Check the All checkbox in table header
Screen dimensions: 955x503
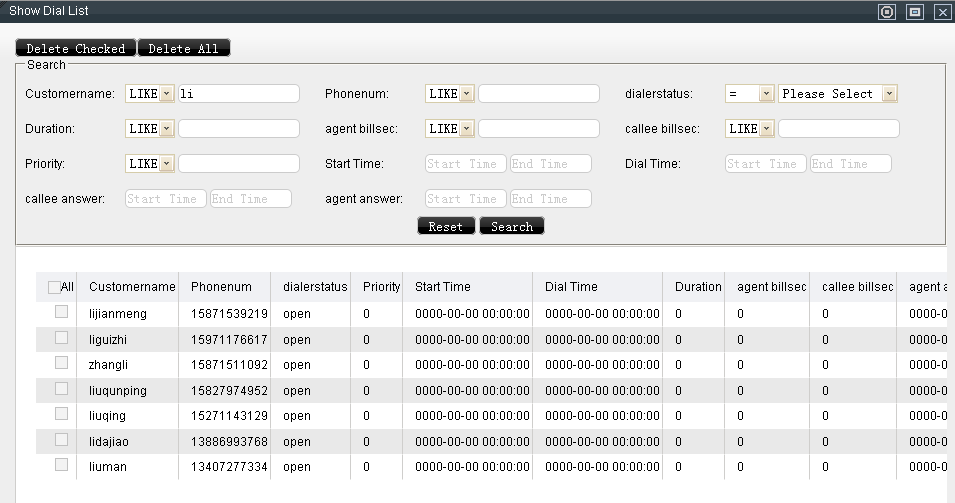coord(54,288)
